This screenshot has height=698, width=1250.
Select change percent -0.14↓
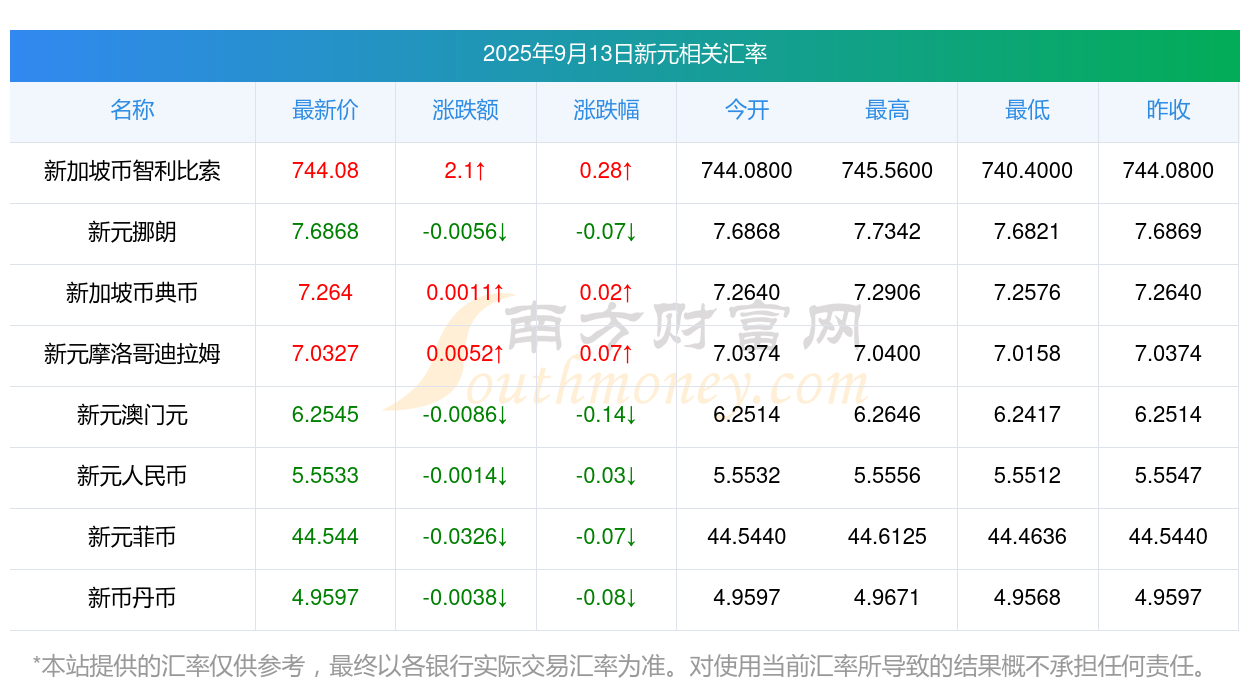(x=606, y=415)
